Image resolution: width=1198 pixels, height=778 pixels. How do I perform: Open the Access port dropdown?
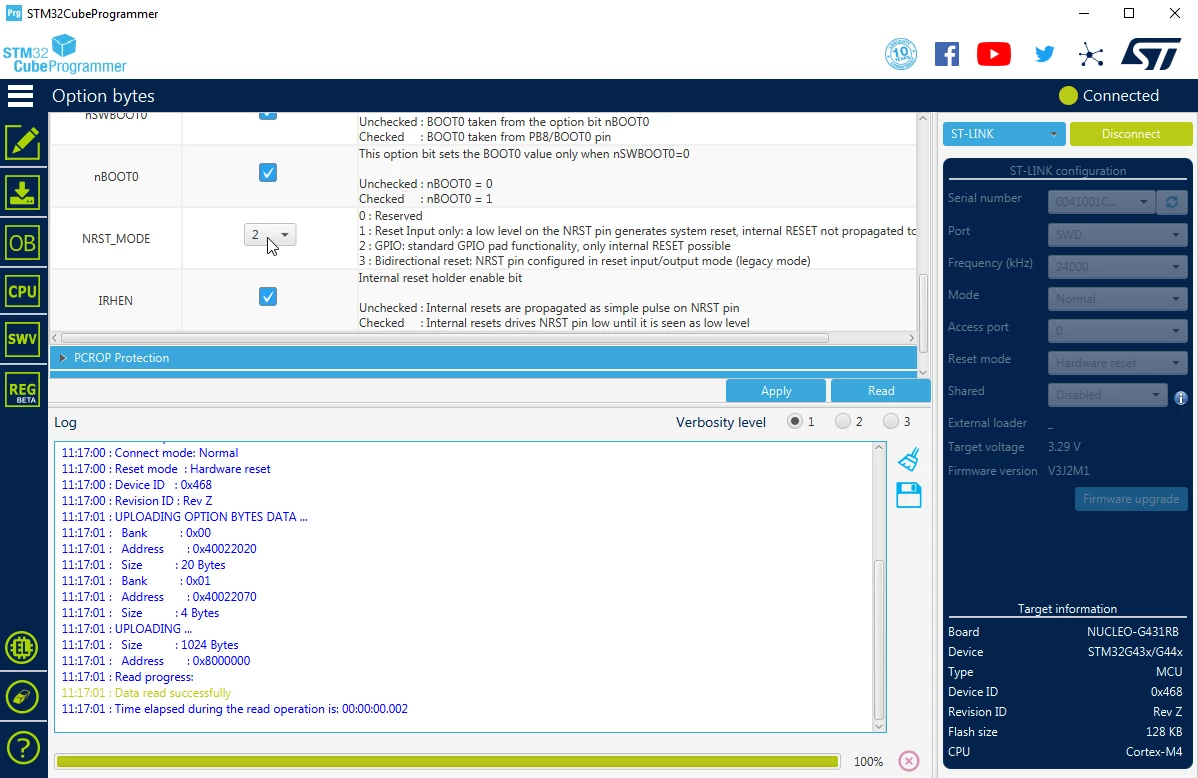tap(1117, 331)
